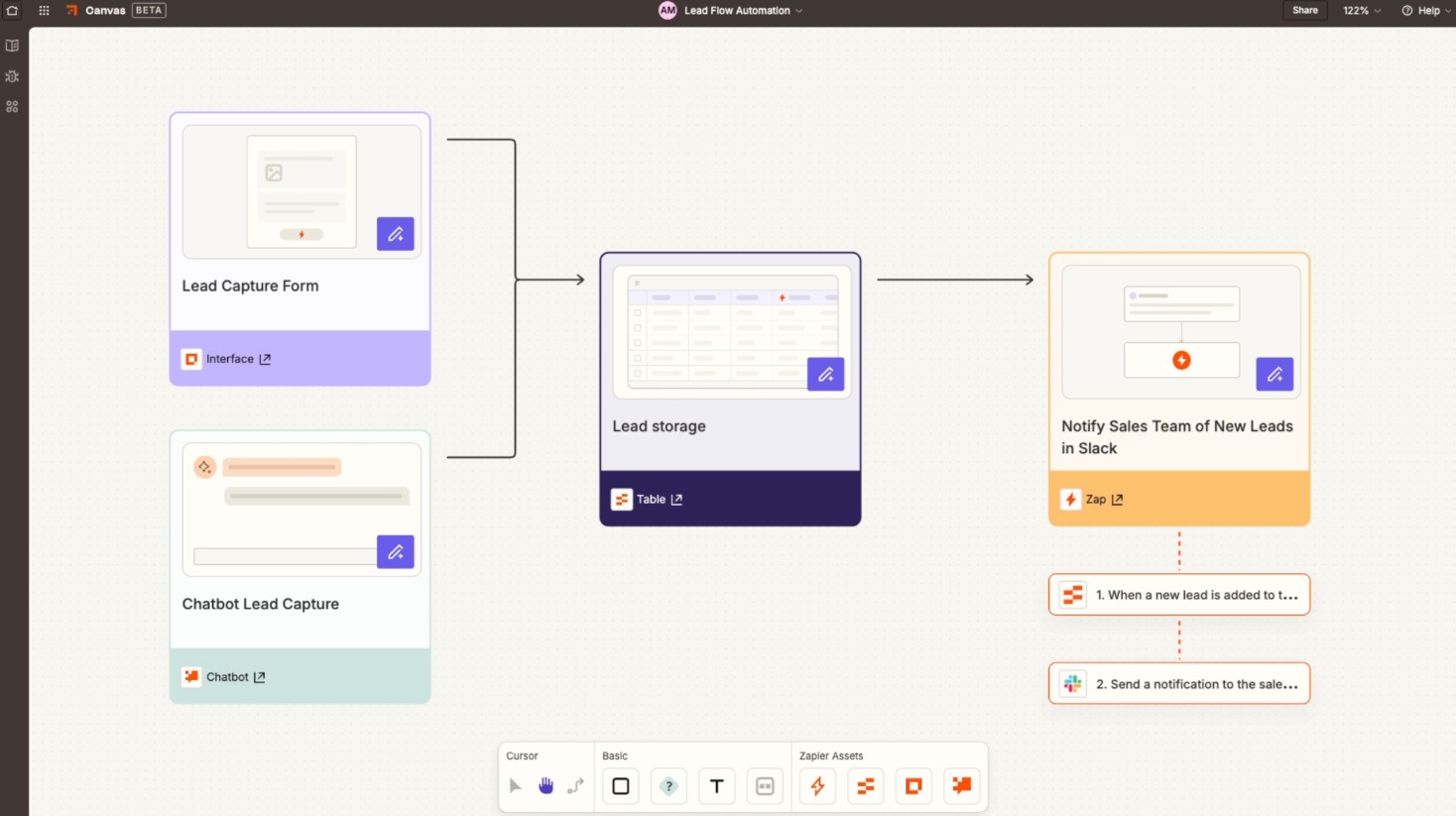This screenshot has height=816, width=1456.
Task: Select the arrow cursor tool
Action: pos(515,785)
